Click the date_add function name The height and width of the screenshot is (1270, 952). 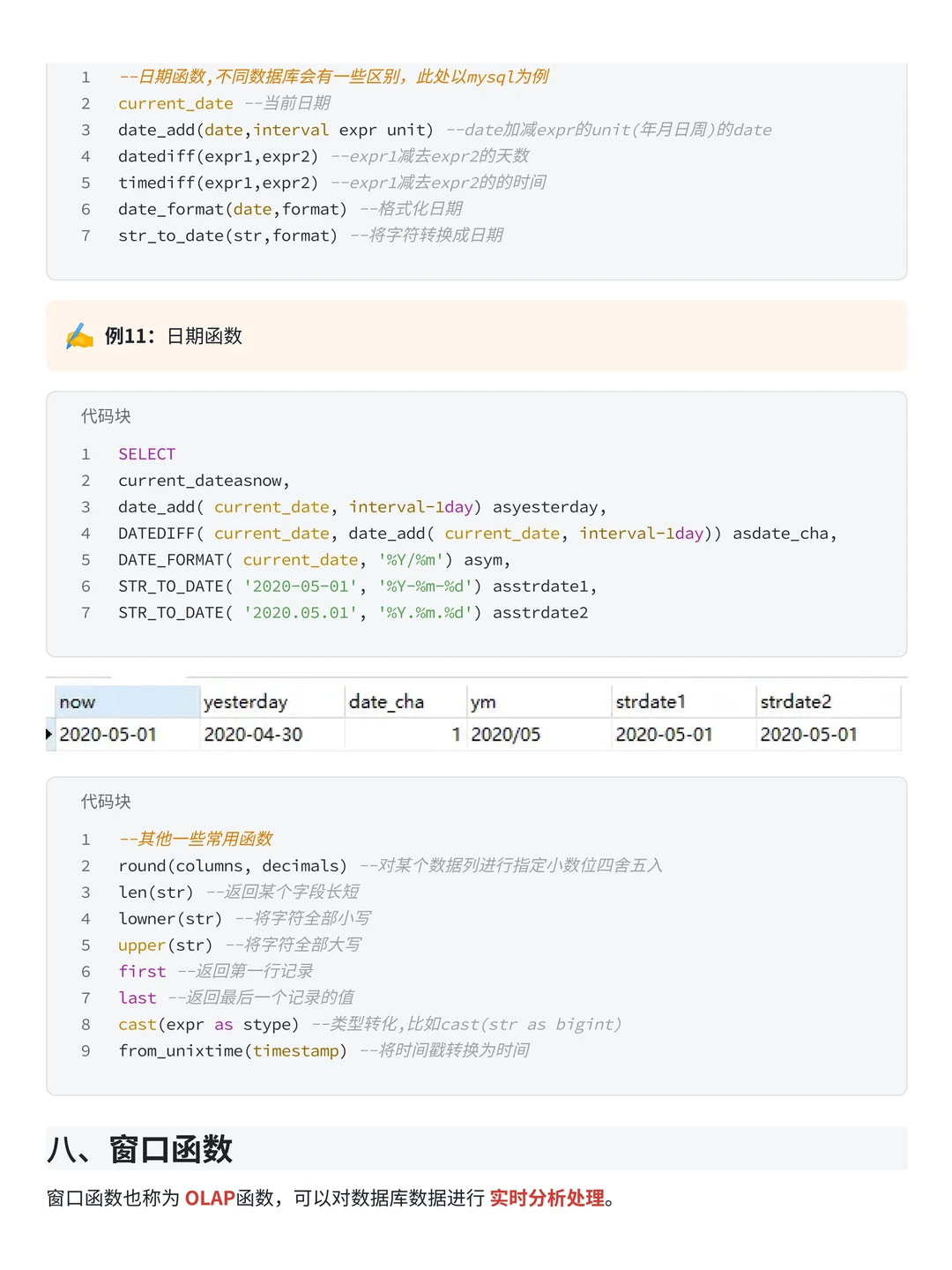click(x=153, y=130)
